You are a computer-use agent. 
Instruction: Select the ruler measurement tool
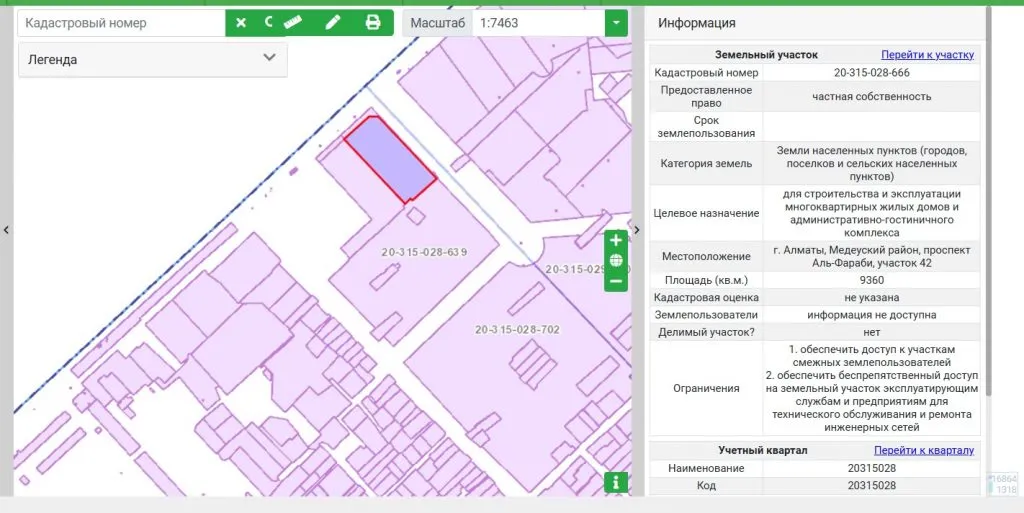click(293, 22)
